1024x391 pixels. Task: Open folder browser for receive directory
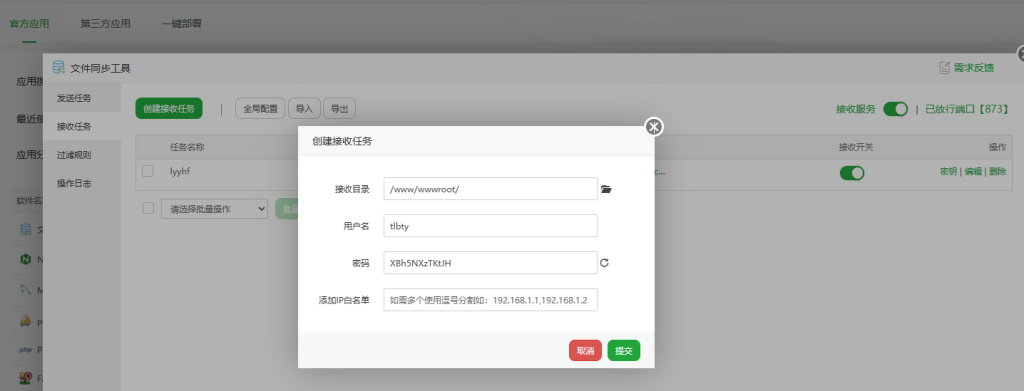point(606,189)
